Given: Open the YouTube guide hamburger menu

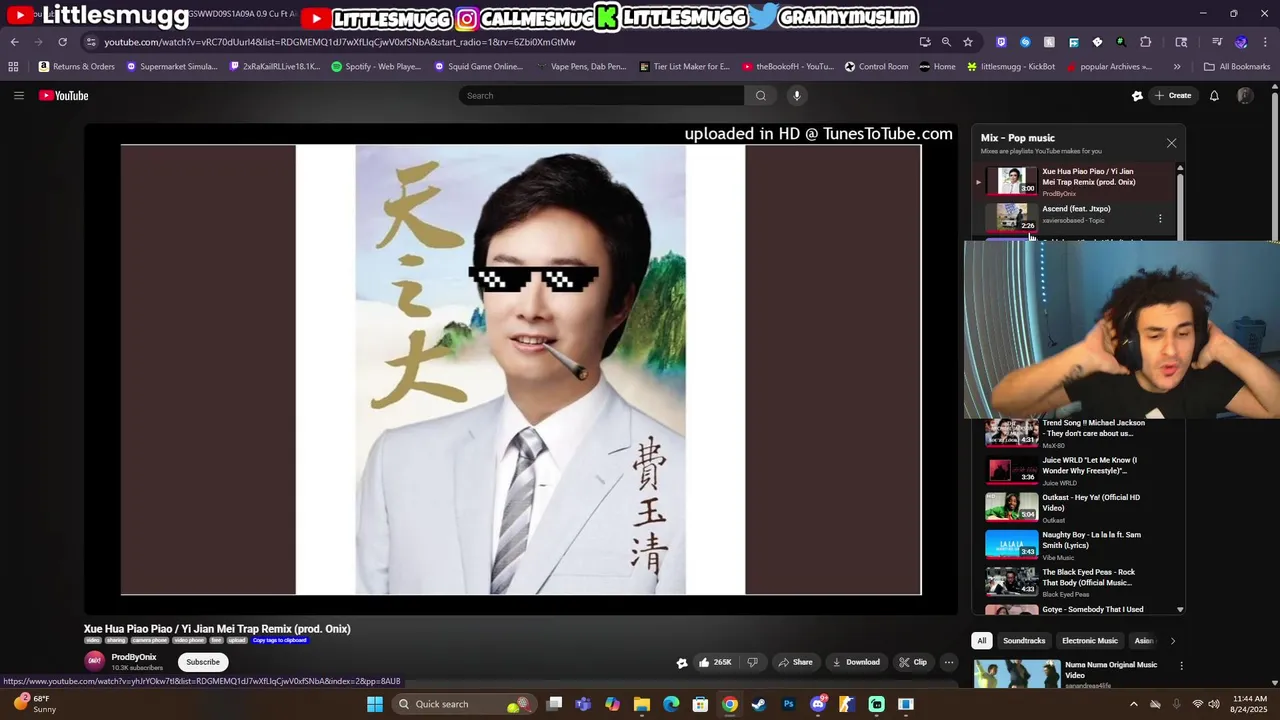Looking at the screenshot, I should (x=19, y=96).
